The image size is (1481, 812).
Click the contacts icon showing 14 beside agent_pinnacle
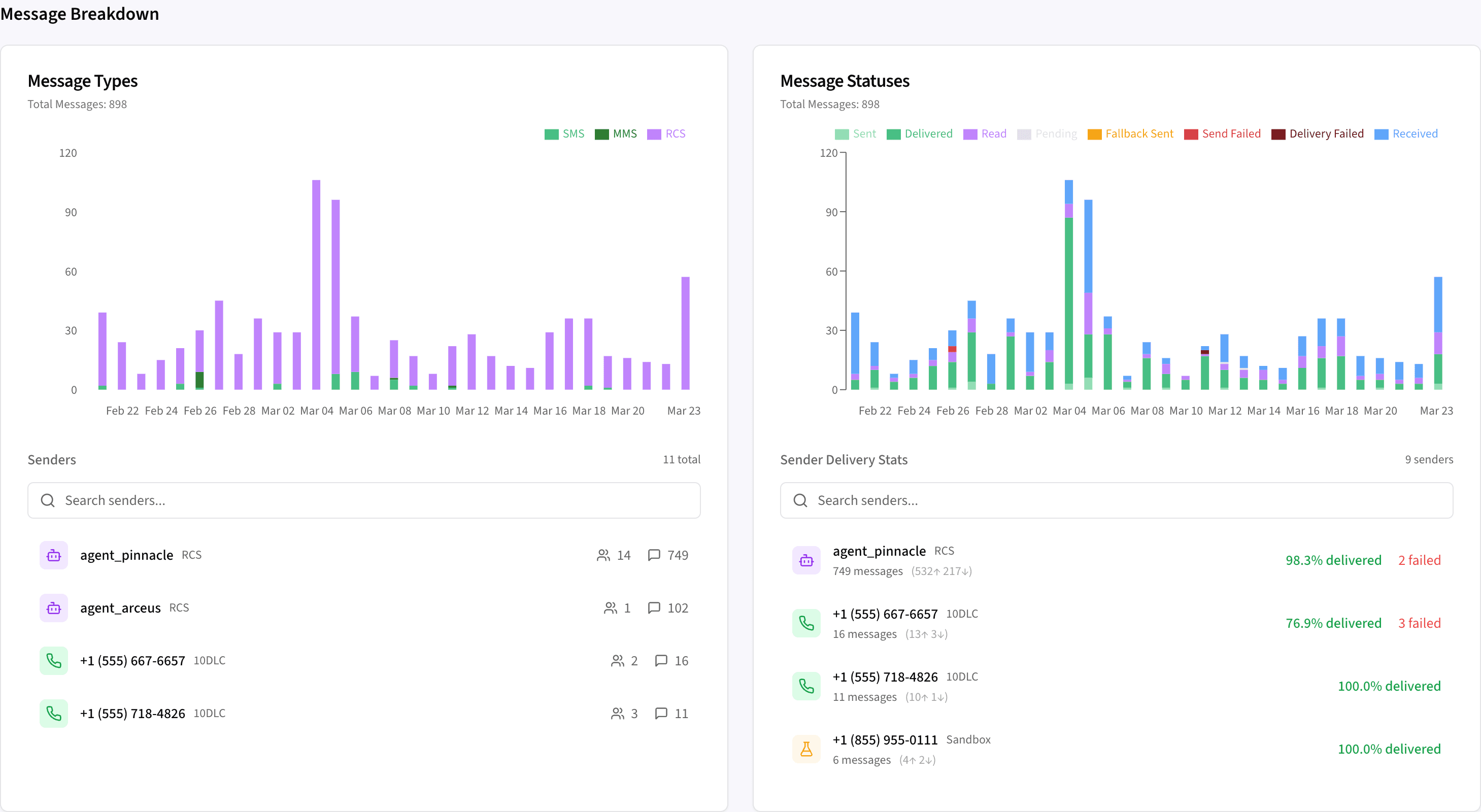coord(602,555)
